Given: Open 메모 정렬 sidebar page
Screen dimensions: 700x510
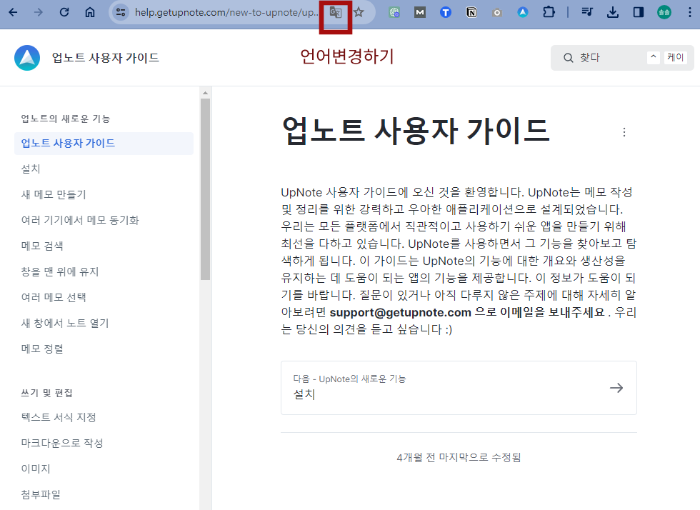Looking at the screenshot, I should pyautogui.click(x=42, y=349).
